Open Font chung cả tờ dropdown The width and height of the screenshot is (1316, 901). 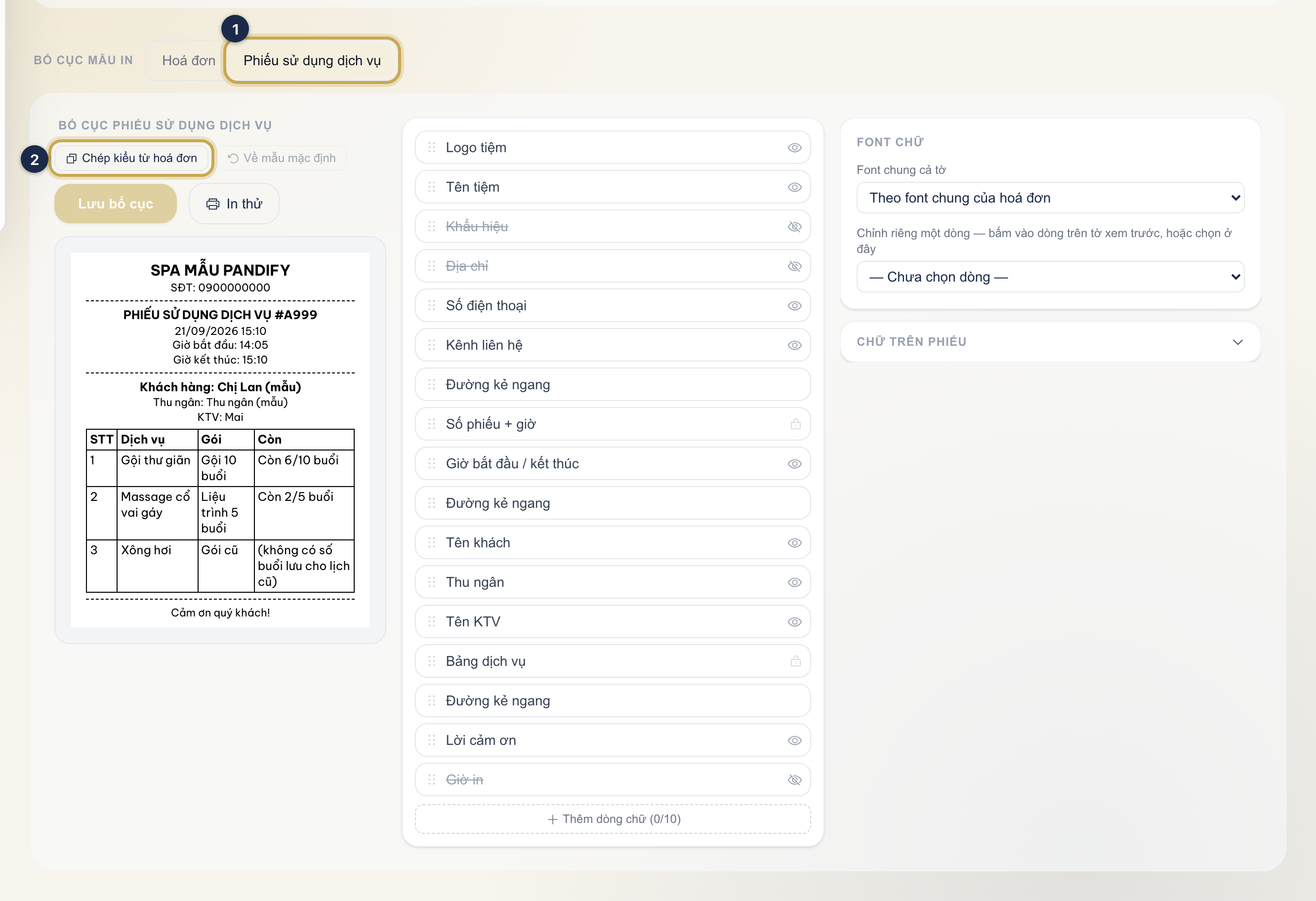pyautogui.click(x=1050, y=198)
